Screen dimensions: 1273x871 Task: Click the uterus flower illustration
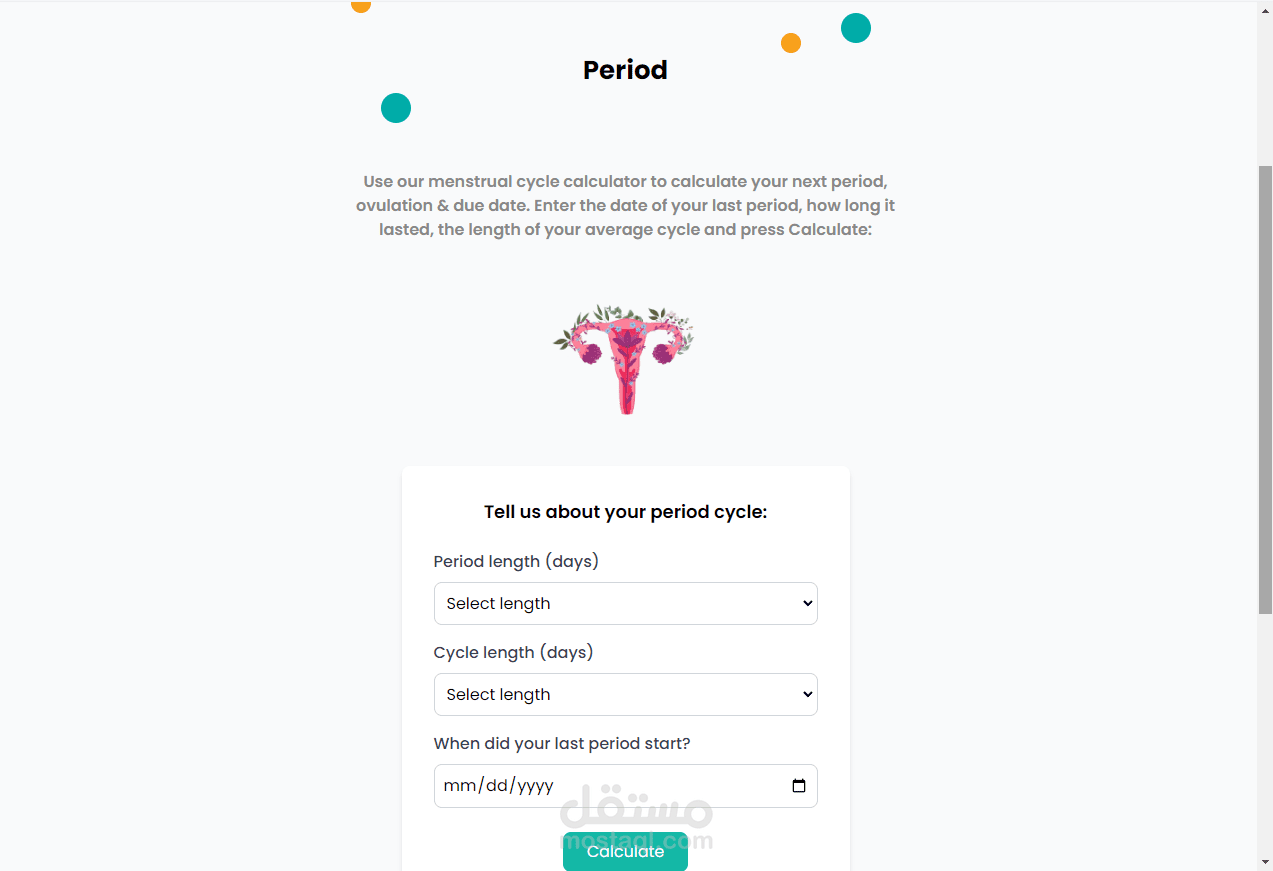(625, 357)
